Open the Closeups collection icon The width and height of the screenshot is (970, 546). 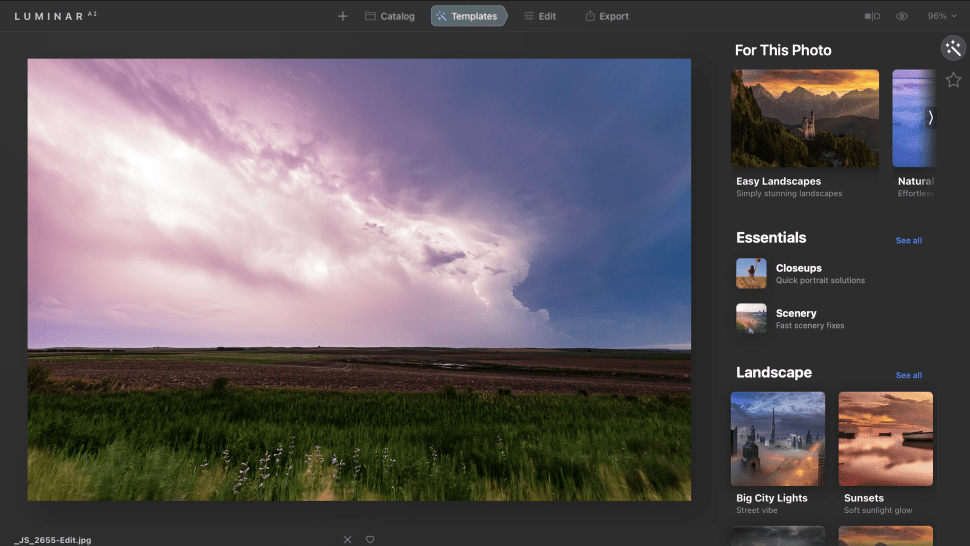pyautogui.click(x=751, y=273)
